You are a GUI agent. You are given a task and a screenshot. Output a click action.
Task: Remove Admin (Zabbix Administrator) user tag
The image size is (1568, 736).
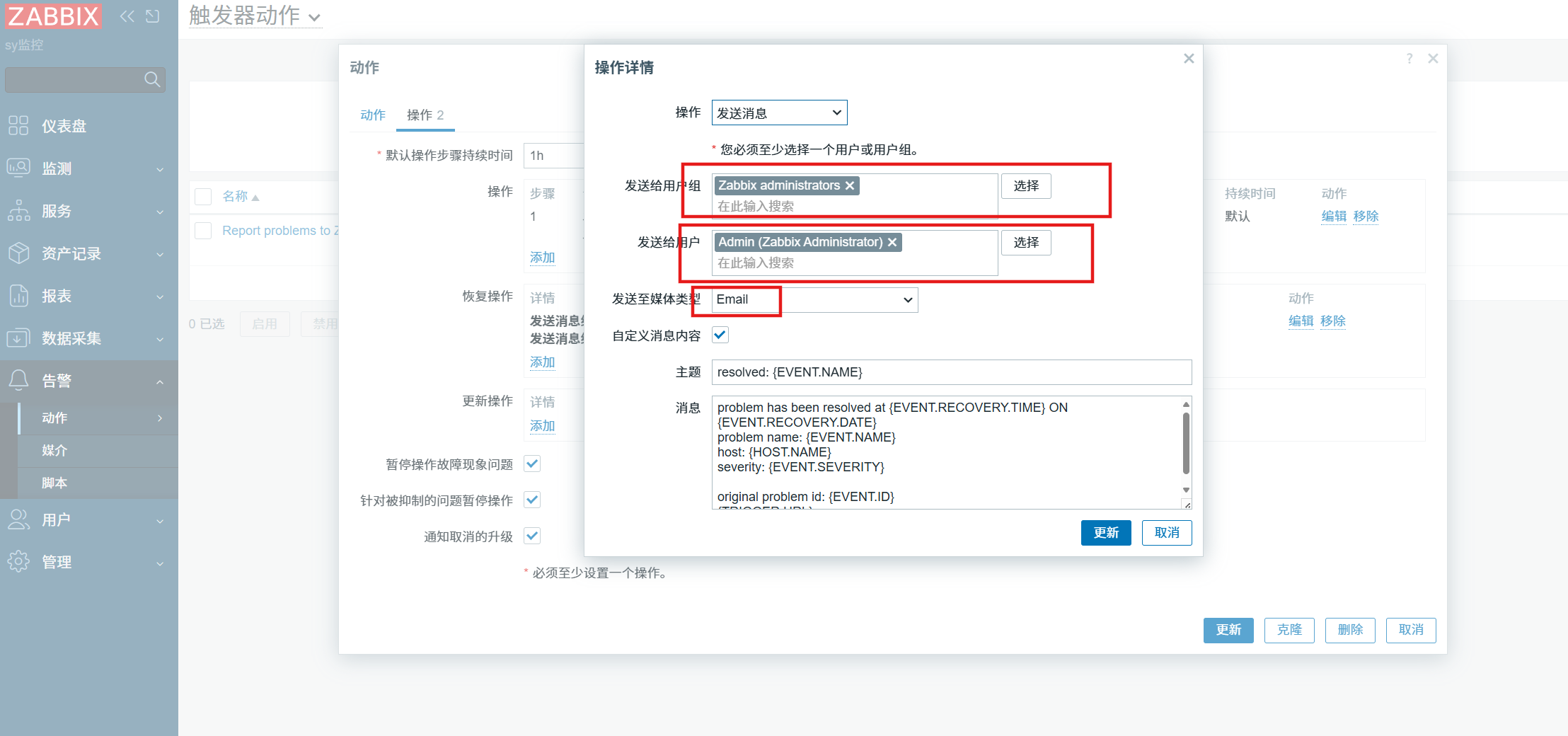tap(892, 242)
